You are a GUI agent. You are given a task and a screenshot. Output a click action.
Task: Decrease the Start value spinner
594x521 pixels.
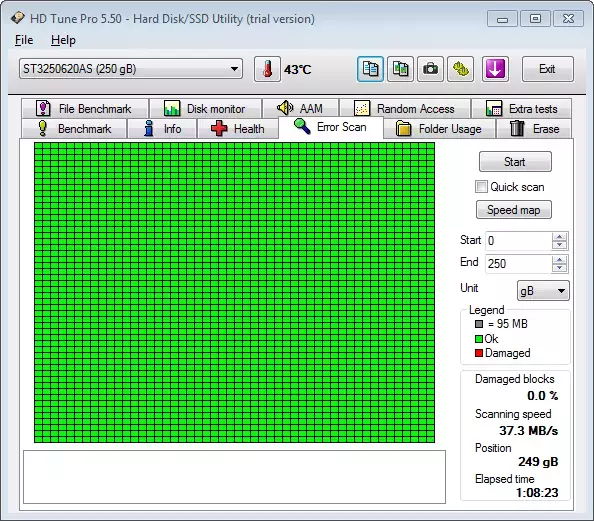[560, 245]
